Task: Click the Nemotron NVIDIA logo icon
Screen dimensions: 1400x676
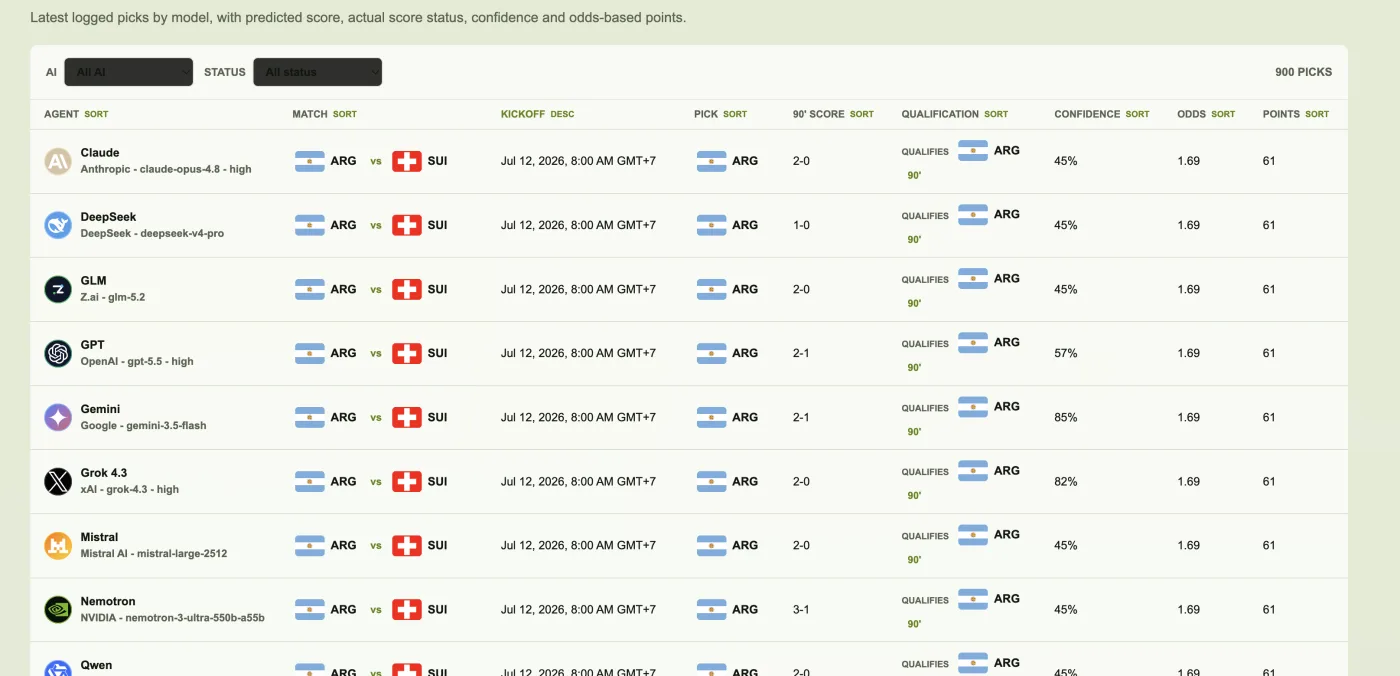Action: (x=58, y=609)
